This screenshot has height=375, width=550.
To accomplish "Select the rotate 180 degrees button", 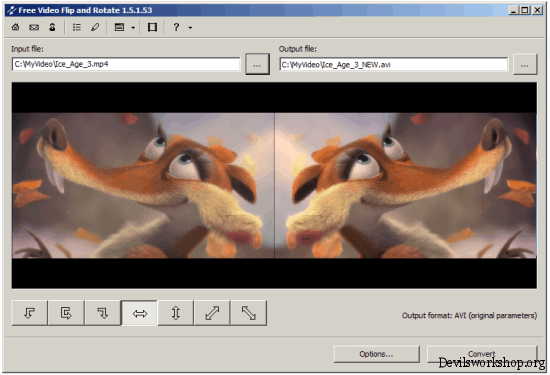I will [x=66, y=313].
